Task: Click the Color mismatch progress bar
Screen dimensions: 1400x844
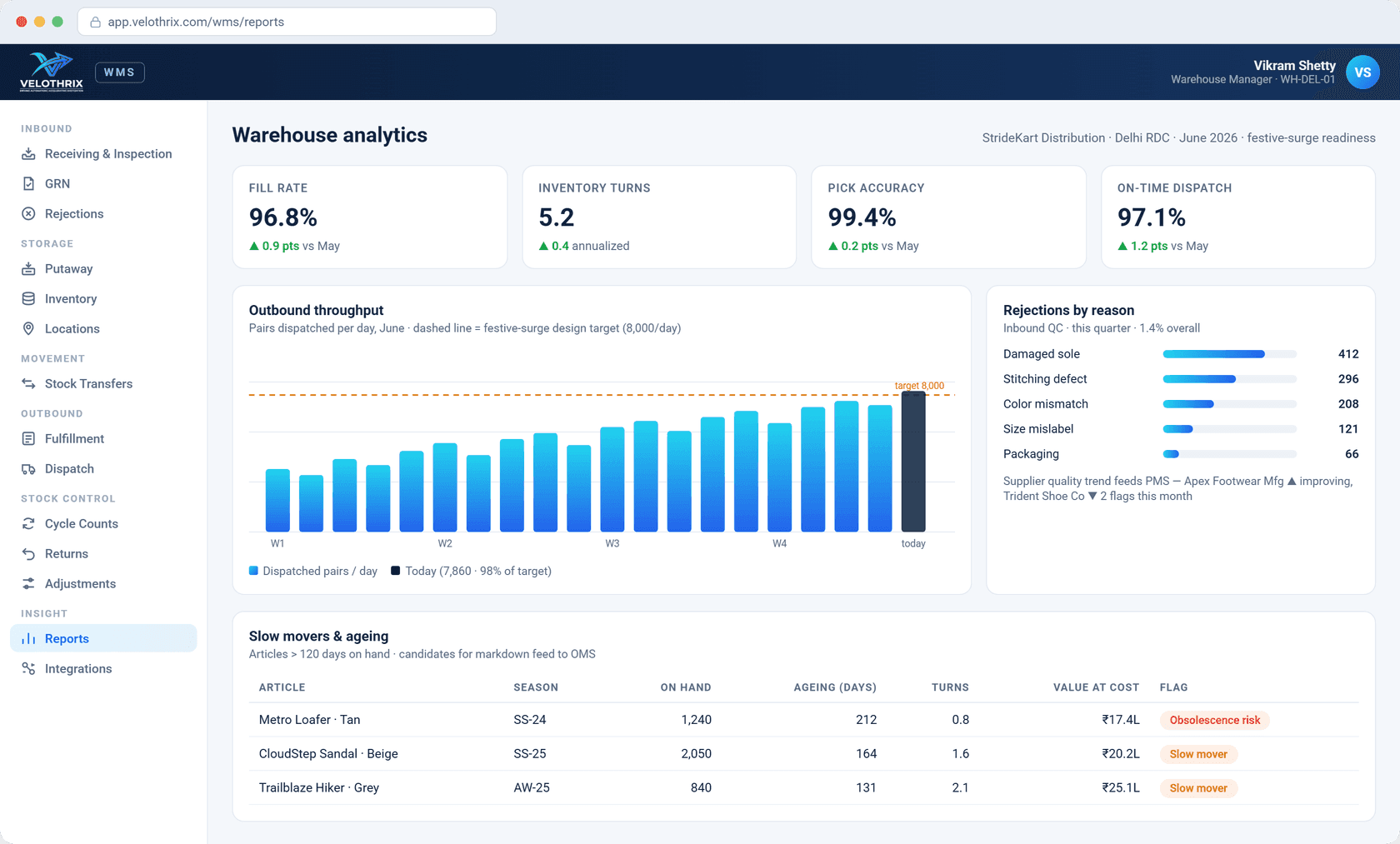Action: tap(1230, 404)
